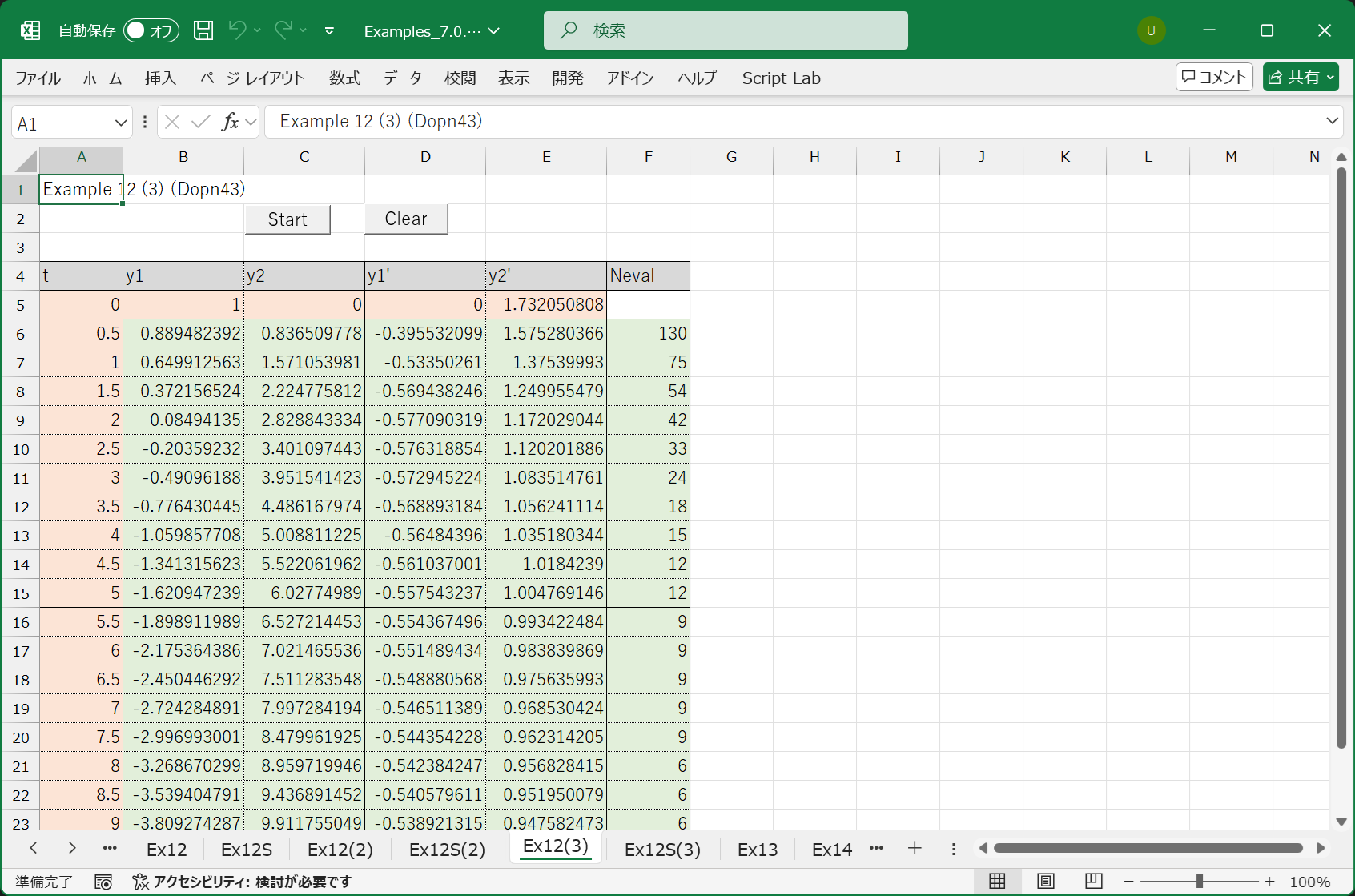1355x896 pixels.
Task: Open the macro recording status bar icon
Action: click(103, 882)
